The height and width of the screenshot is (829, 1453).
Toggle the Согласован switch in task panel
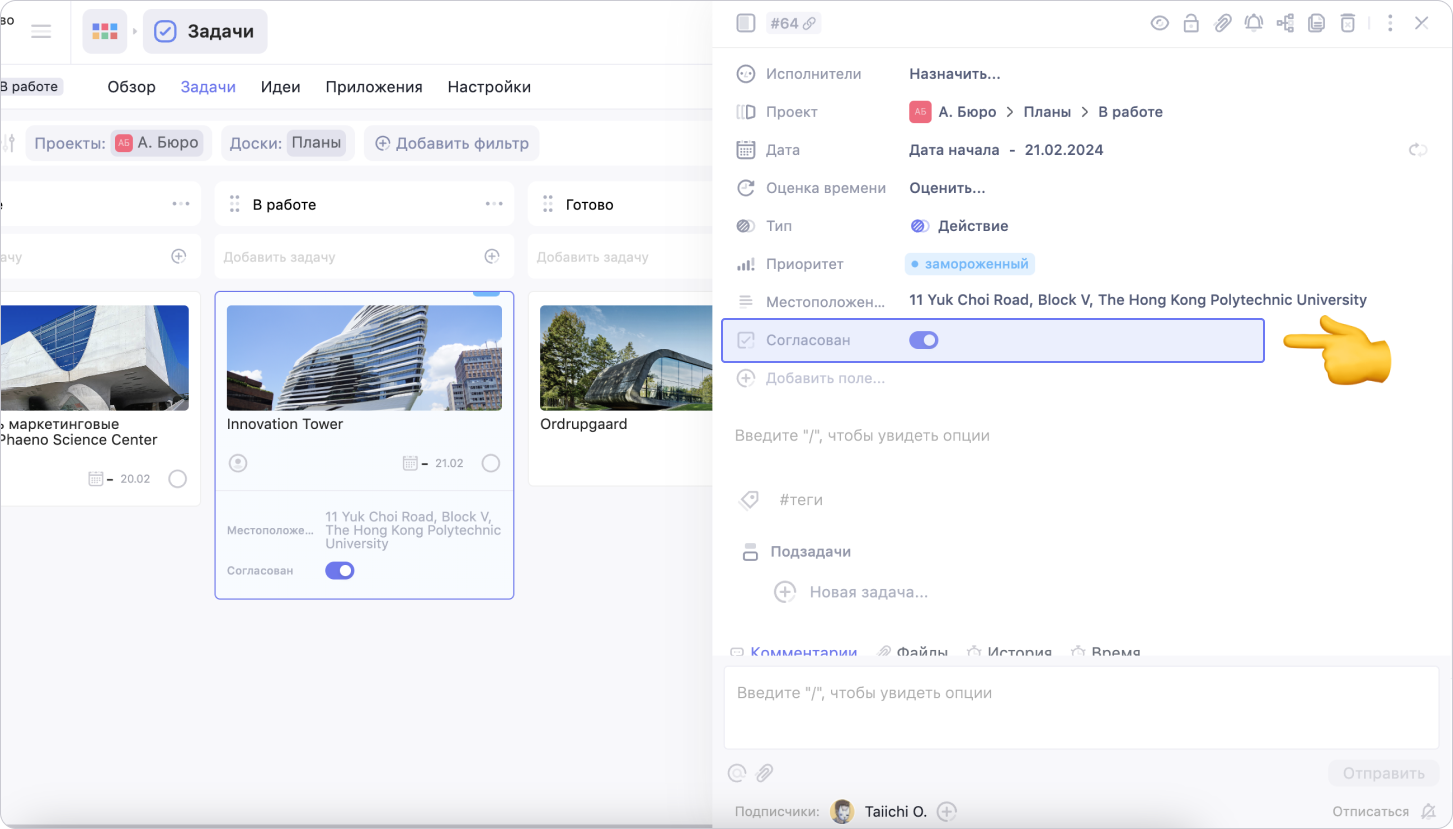924,340
